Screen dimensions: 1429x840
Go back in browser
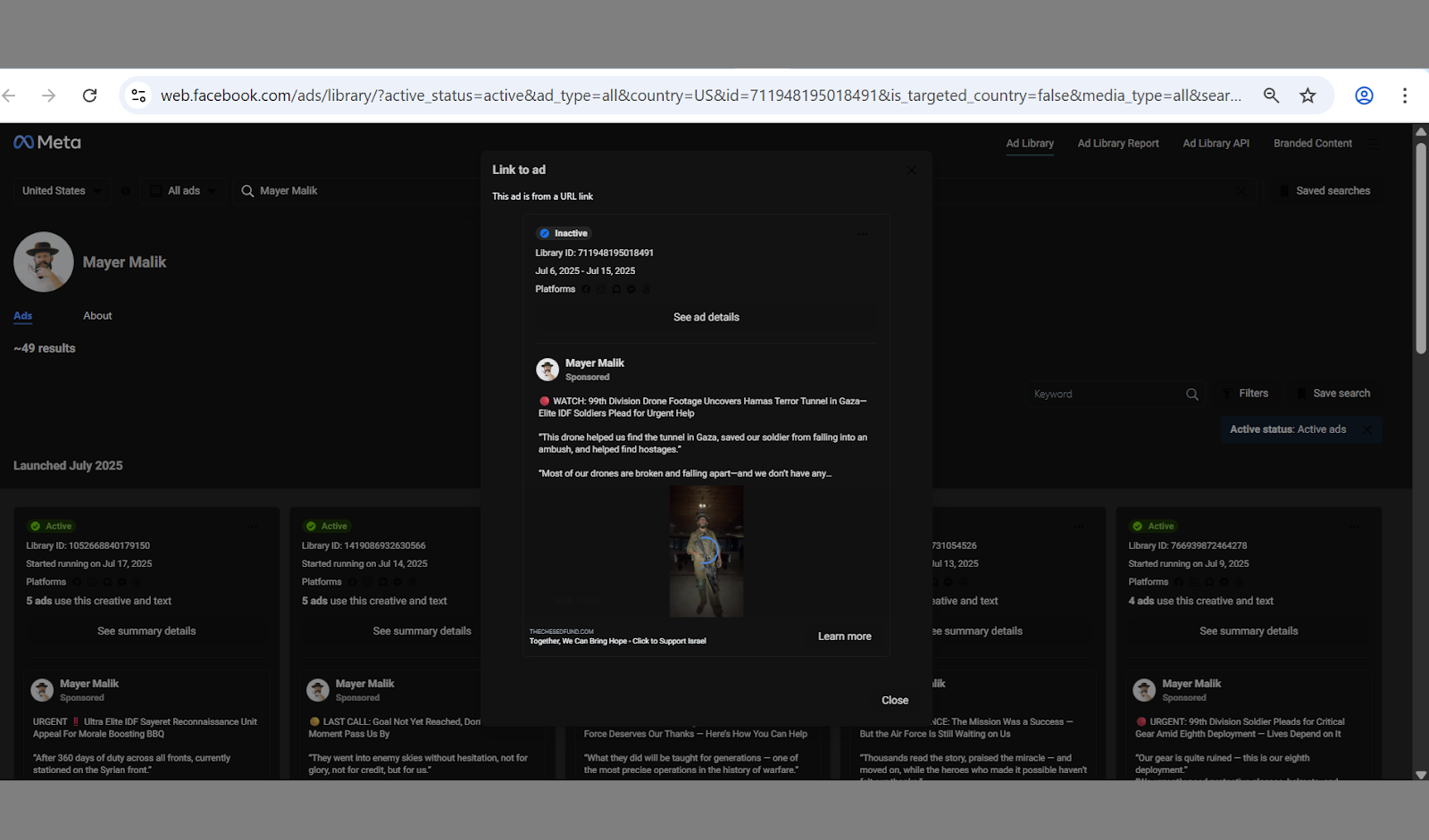9,96
